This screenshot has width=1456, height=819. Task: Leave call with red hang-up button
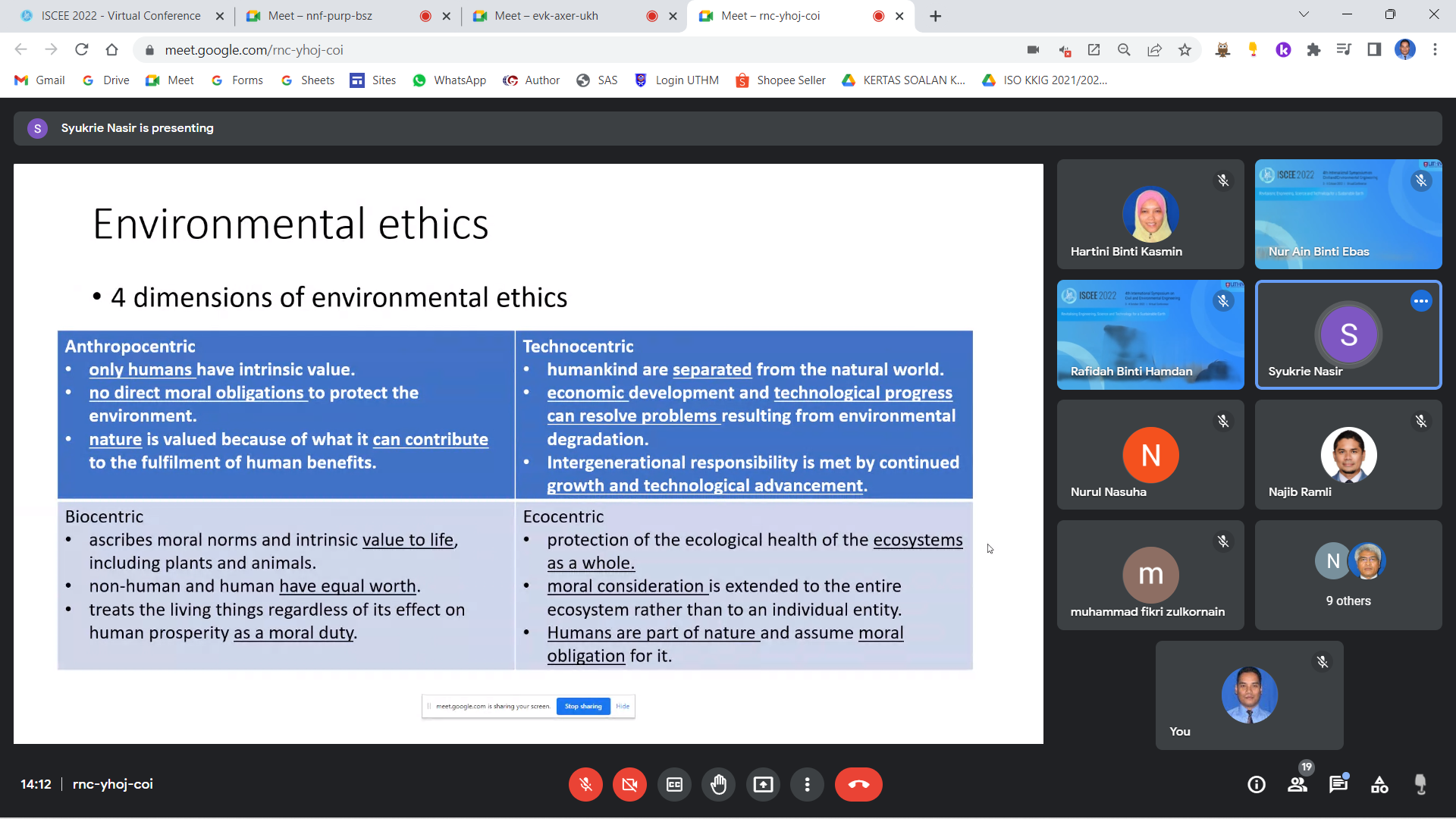pos(858,784)
